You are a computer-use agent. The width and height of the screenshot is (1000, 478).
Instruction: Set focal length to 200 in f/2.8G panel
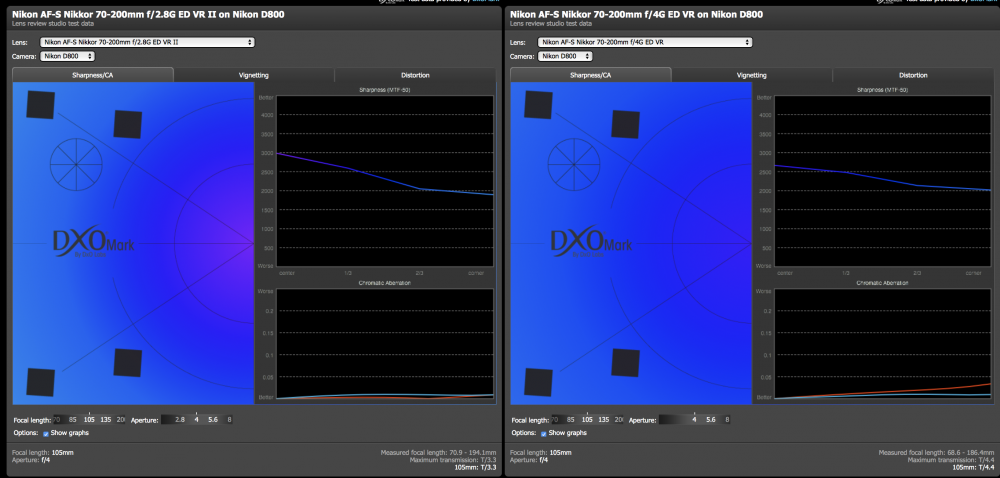(x=121, y=420)
